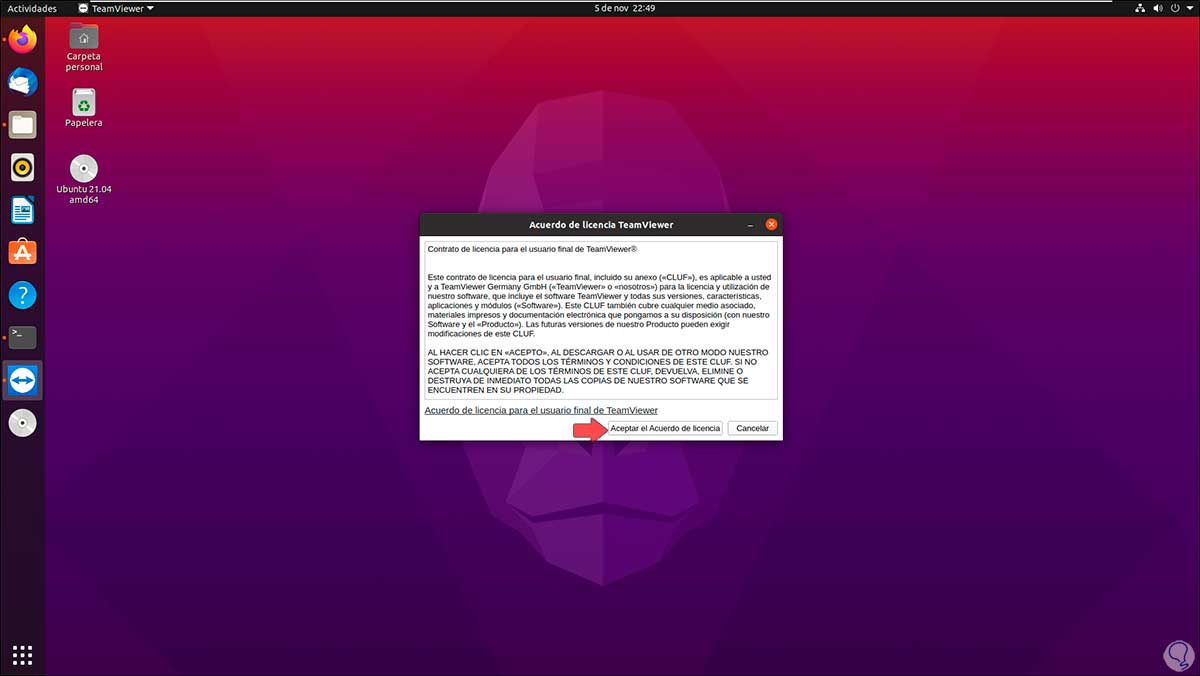Click the paragraph starting 'AL HACER CLIC EN «ACEPTO»'
This screenshot has height=676, width=1200.
(x=598, y=371)
